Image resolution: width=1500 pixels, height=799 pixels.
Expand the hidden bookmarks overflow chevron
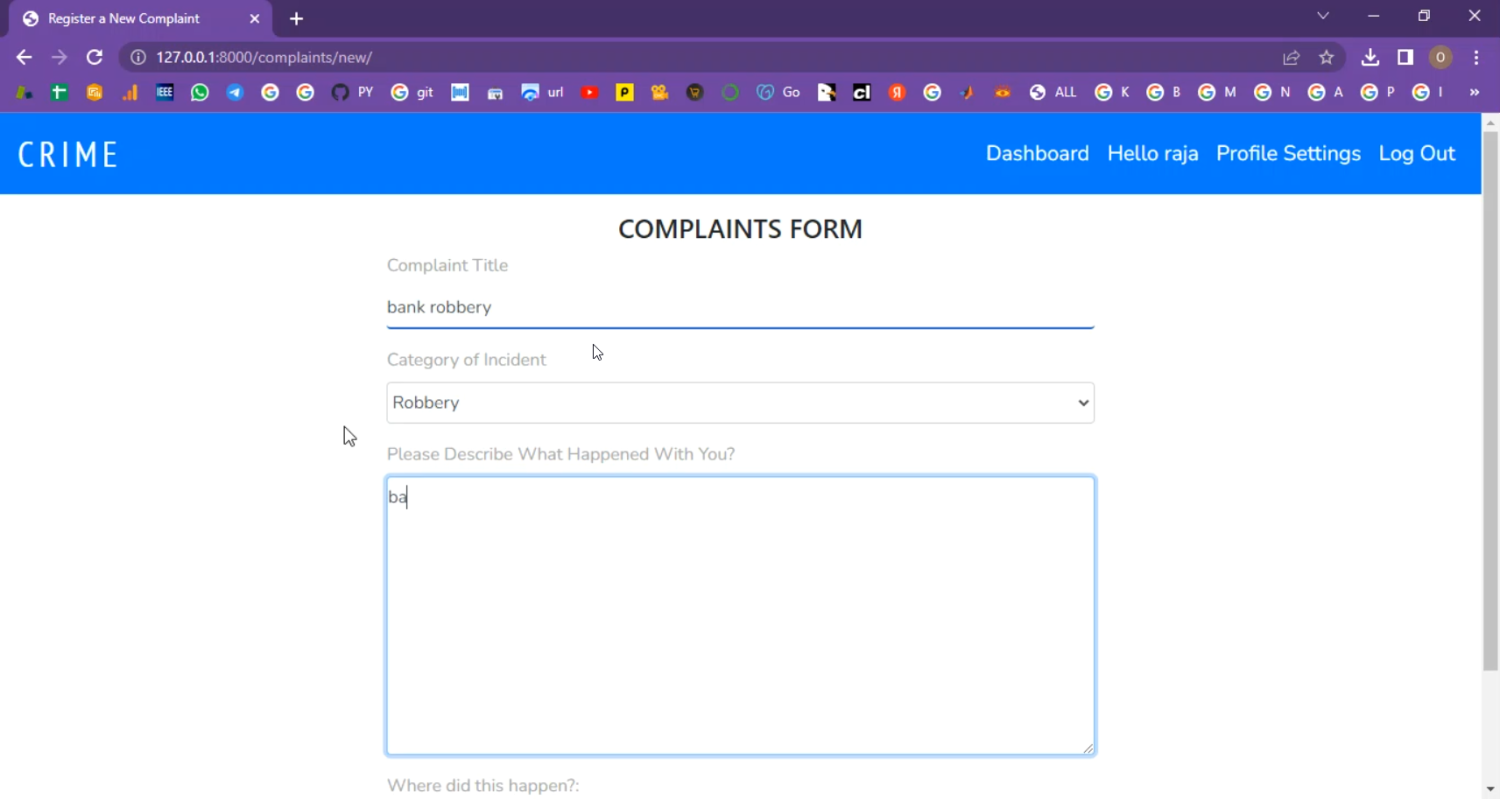(1474, 92)
